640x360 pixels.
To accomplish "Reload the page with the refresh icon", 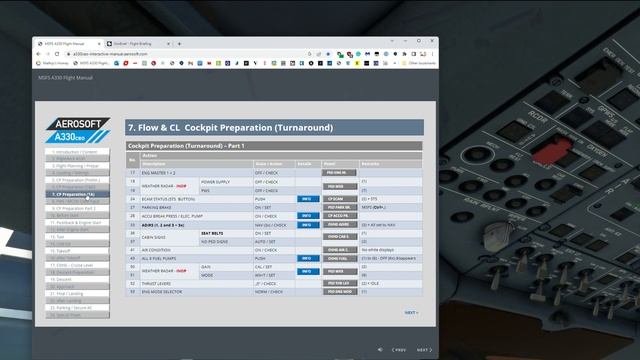I will tap(57, 54).
